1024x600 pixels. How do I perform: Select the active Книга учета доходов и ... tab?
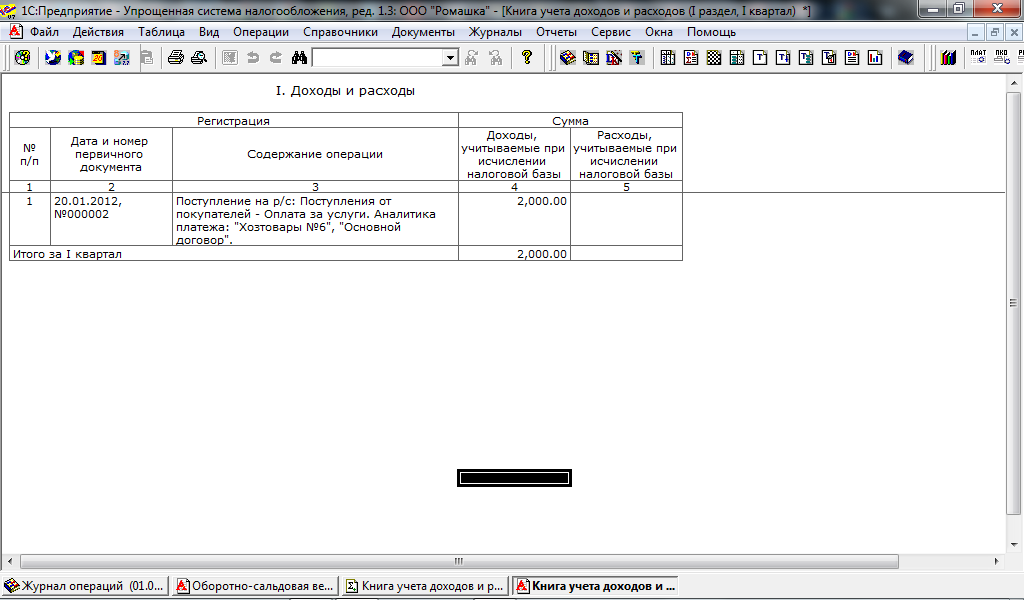pos(596,586)
